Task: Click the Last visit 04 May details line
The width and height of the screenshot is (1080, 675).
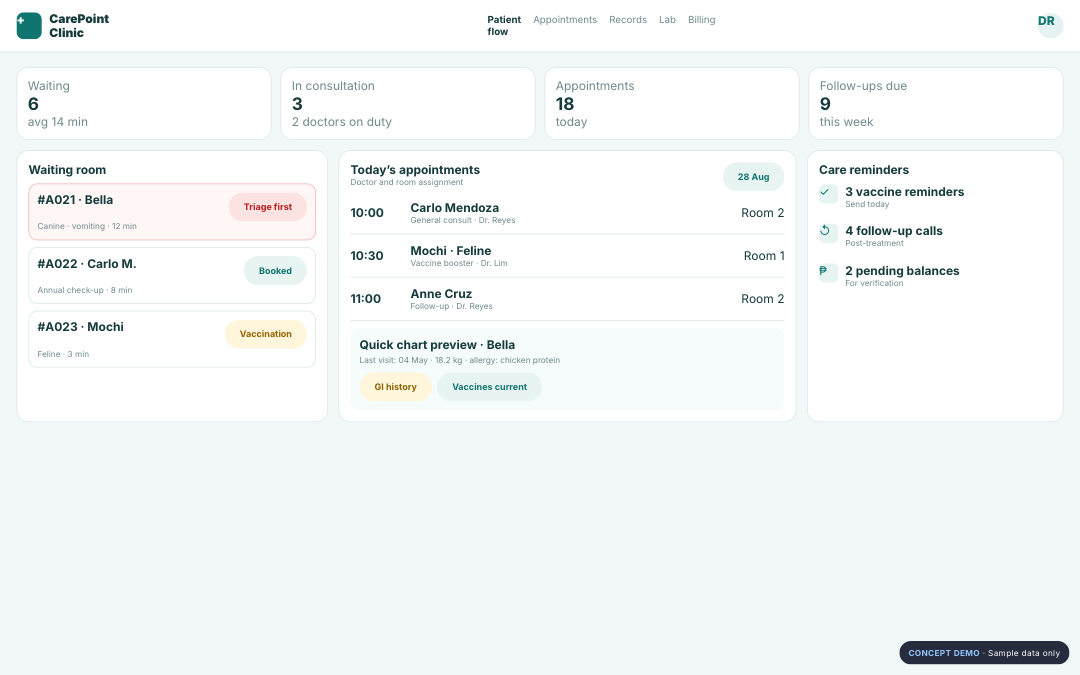Action: click(x=459, y=360)
